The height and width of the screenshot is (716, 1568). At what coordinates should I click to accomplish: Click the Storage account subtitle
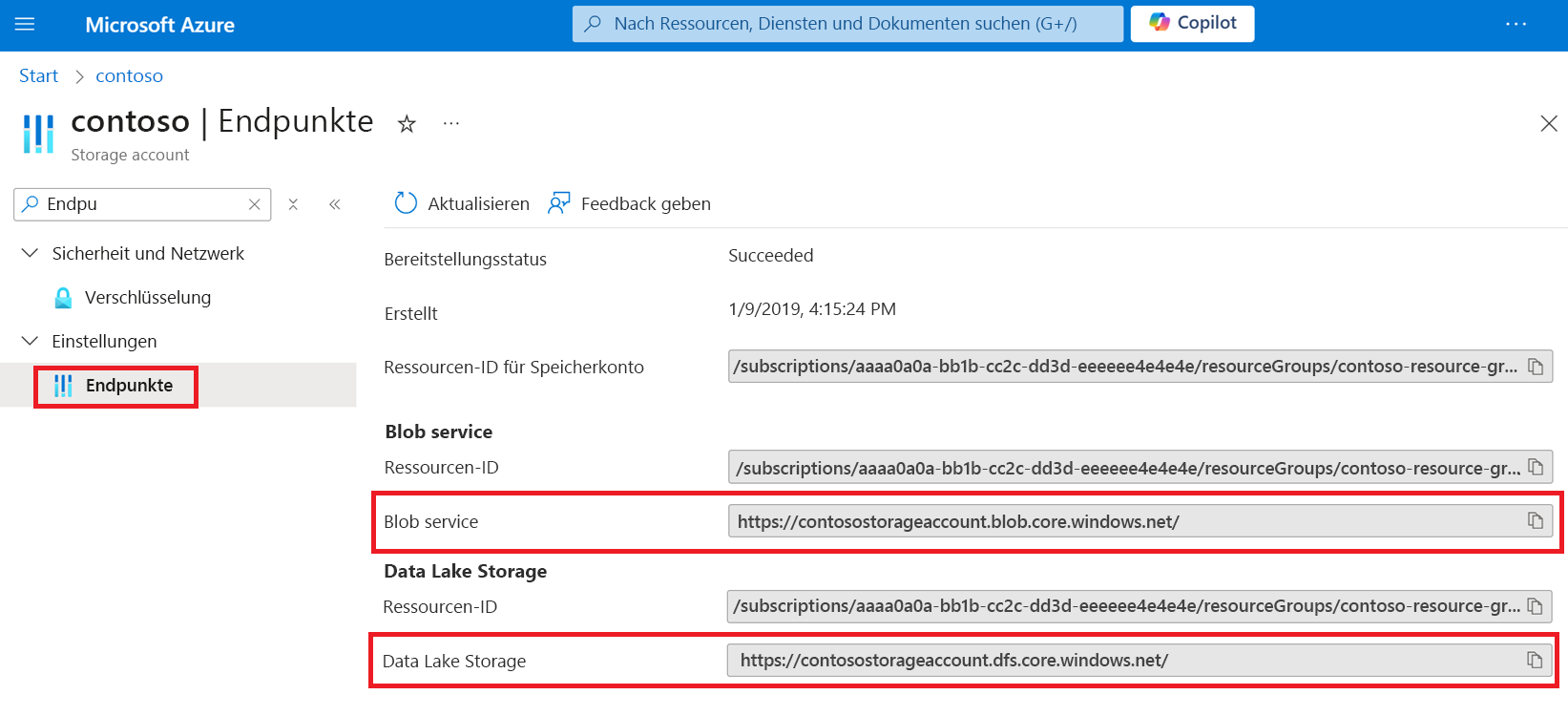pos(130,155)
